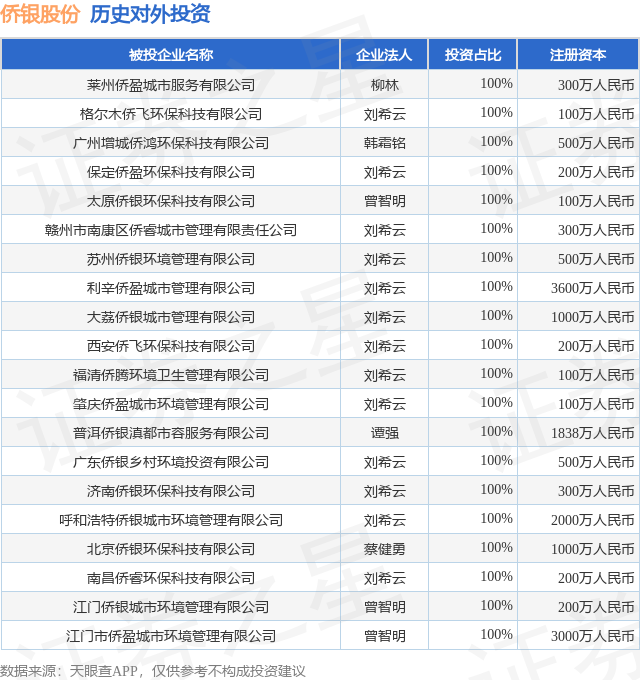
Task: Click legal person 蔡健勇
Action: (385, 549)
